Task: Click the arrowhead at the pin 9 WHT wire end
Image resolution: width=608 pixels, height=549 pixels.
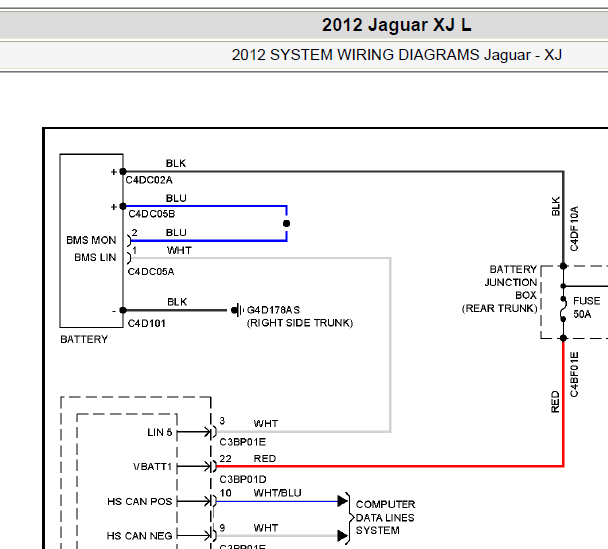Action: [x=342, y=536]
